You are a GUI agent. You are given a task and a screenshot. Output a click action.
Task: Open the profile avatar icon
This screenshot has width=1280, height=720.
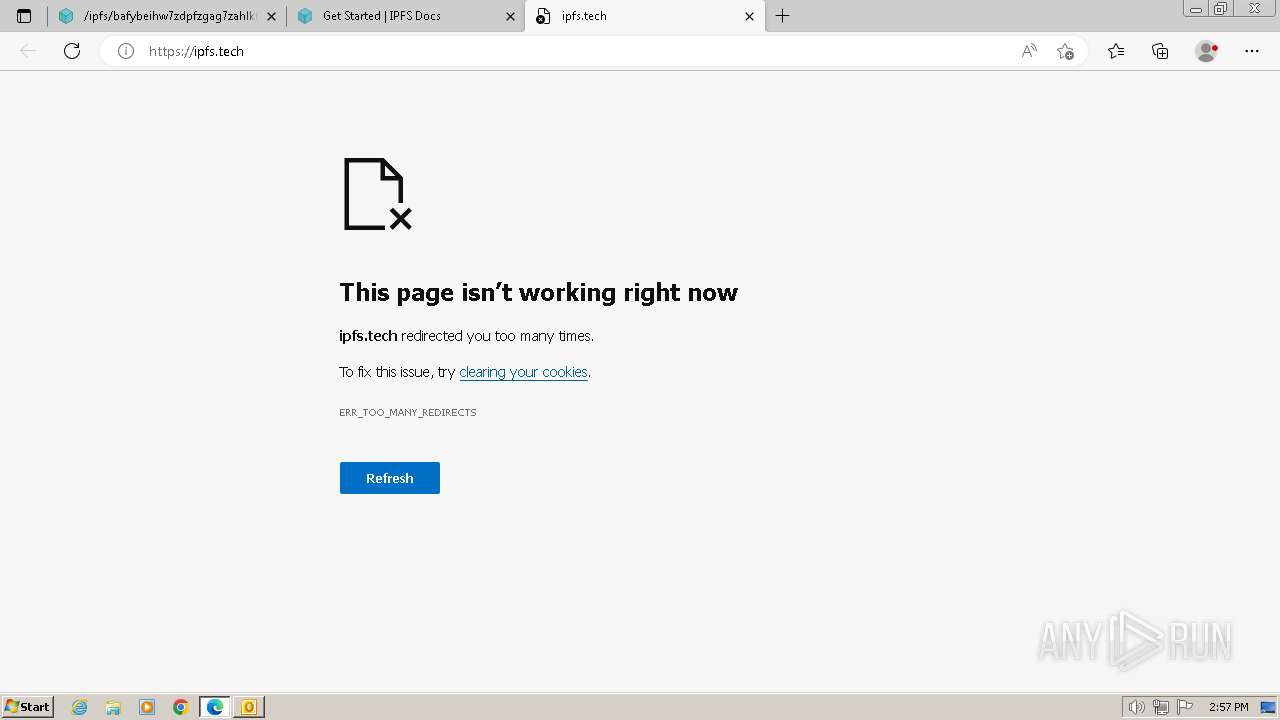1206,51
